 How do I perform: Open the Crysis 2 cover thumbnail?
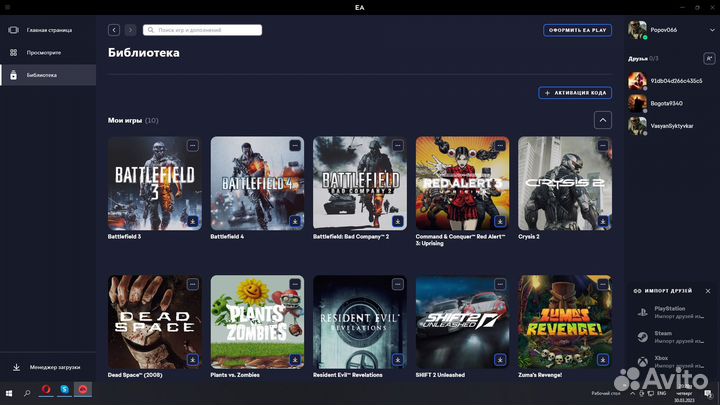point(565,183)
